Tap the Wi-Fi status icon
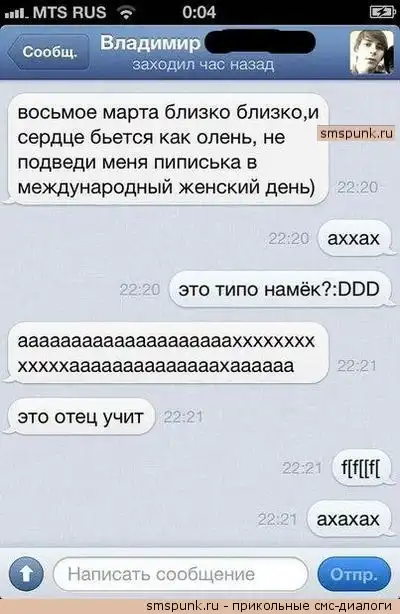 127,13
